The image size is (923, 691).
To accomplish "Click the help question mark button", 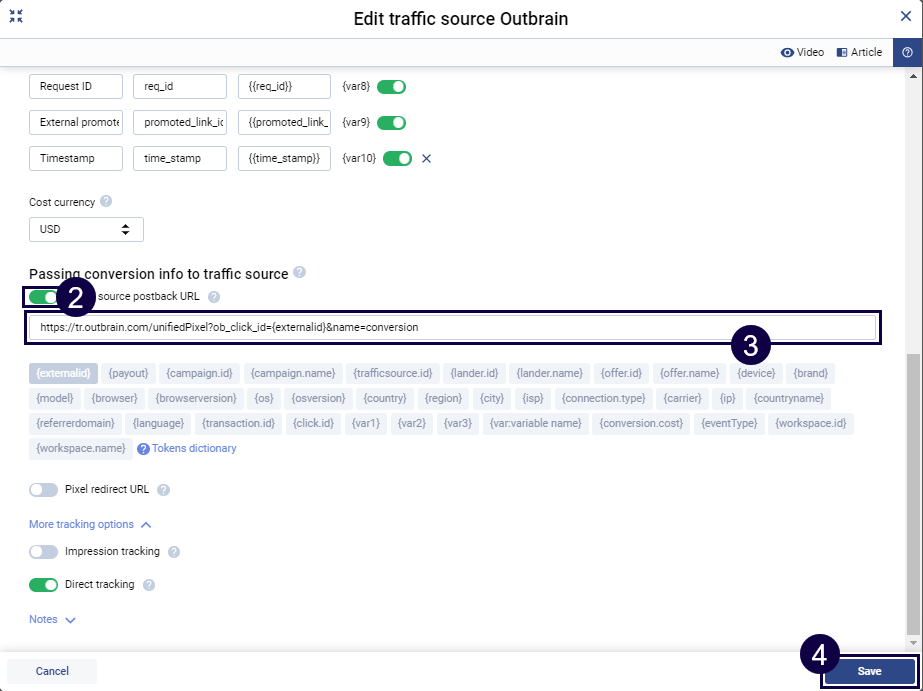I will pyautogui.click(x=907, y=53).
